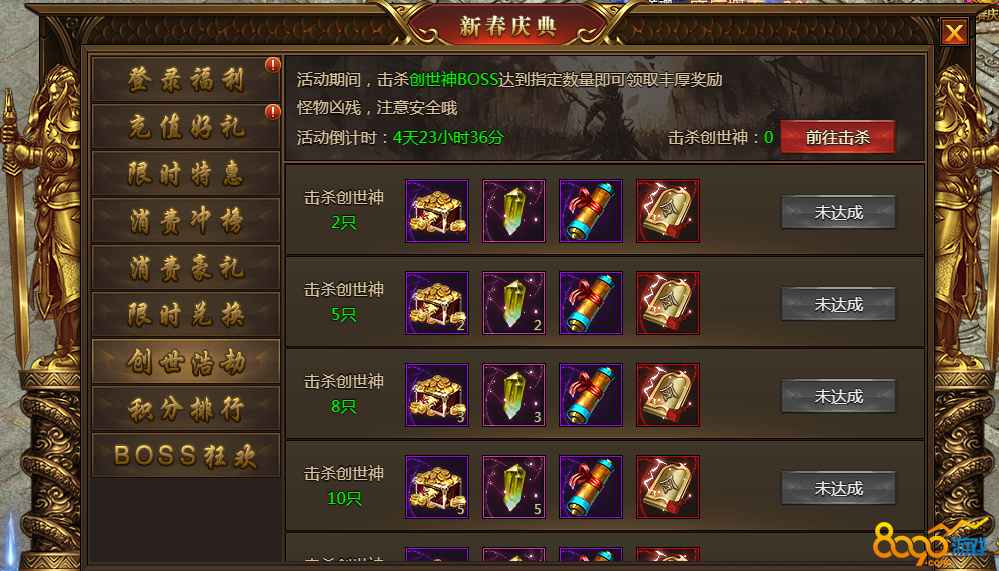The image size is (999, 571).
Task: Click scroll reward icon in 8只 row
Action: click(x=591, y=394)
